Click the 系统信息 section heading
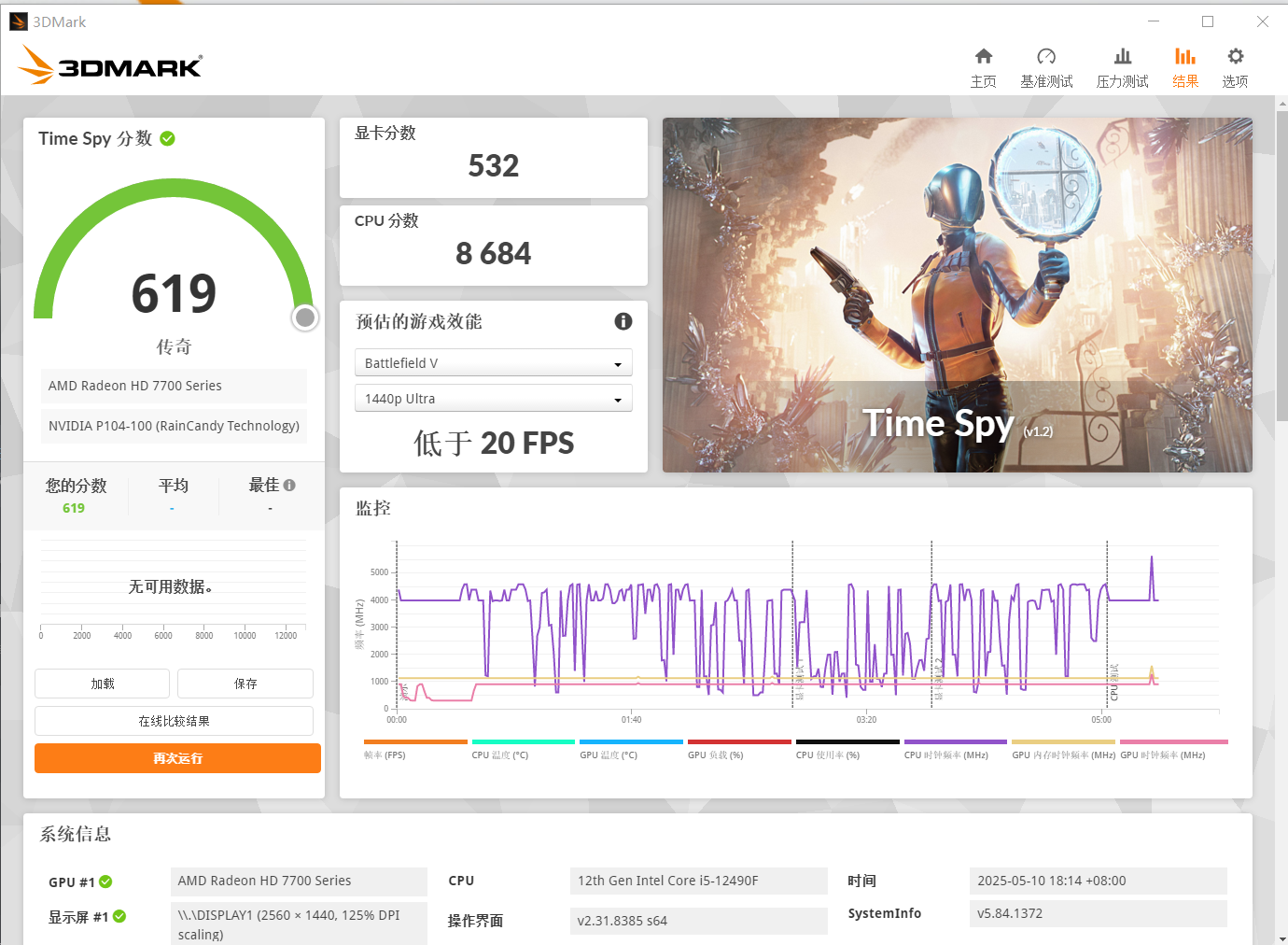 [x=75, y=834]
